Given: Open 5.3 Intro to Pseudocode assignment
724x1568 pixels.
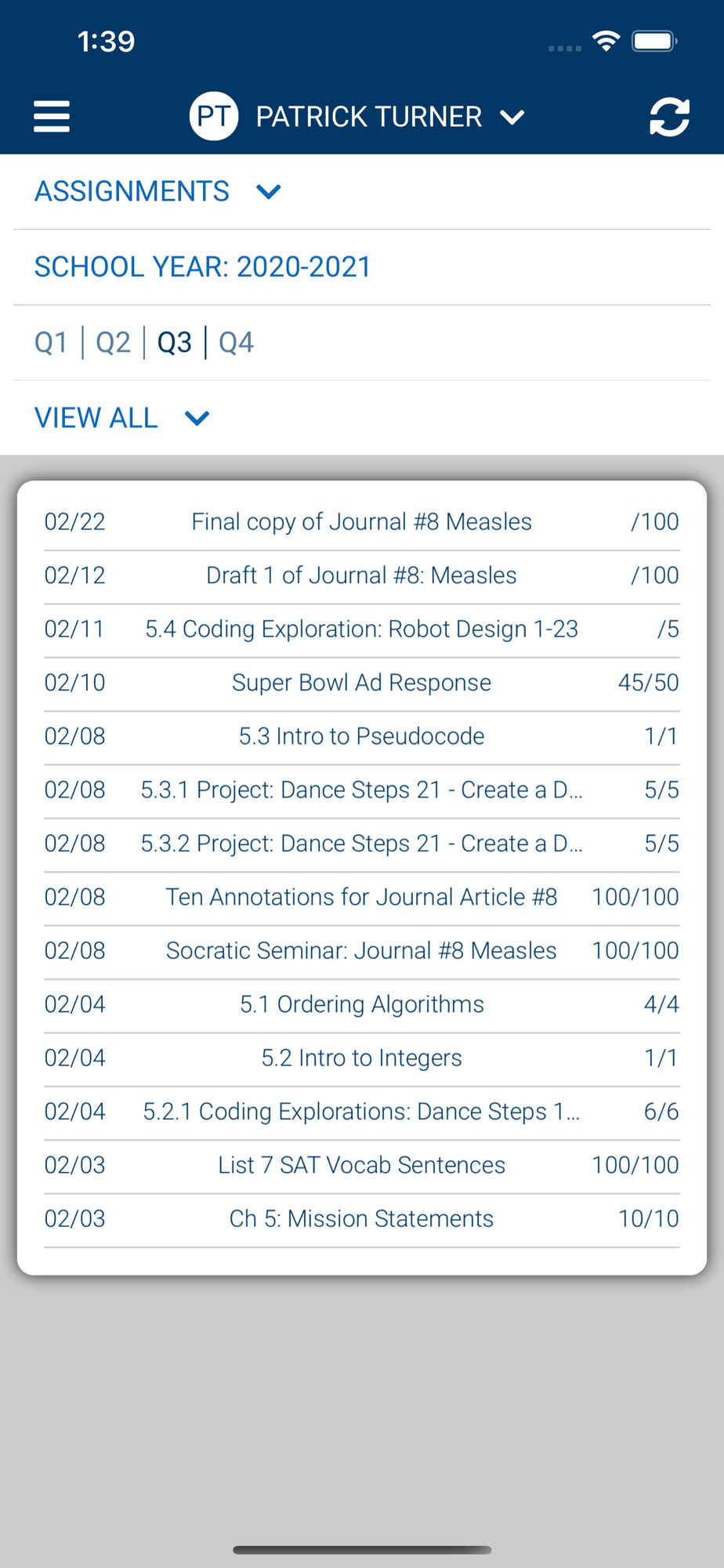Looking at the screenshot, I should coord(361,736).
